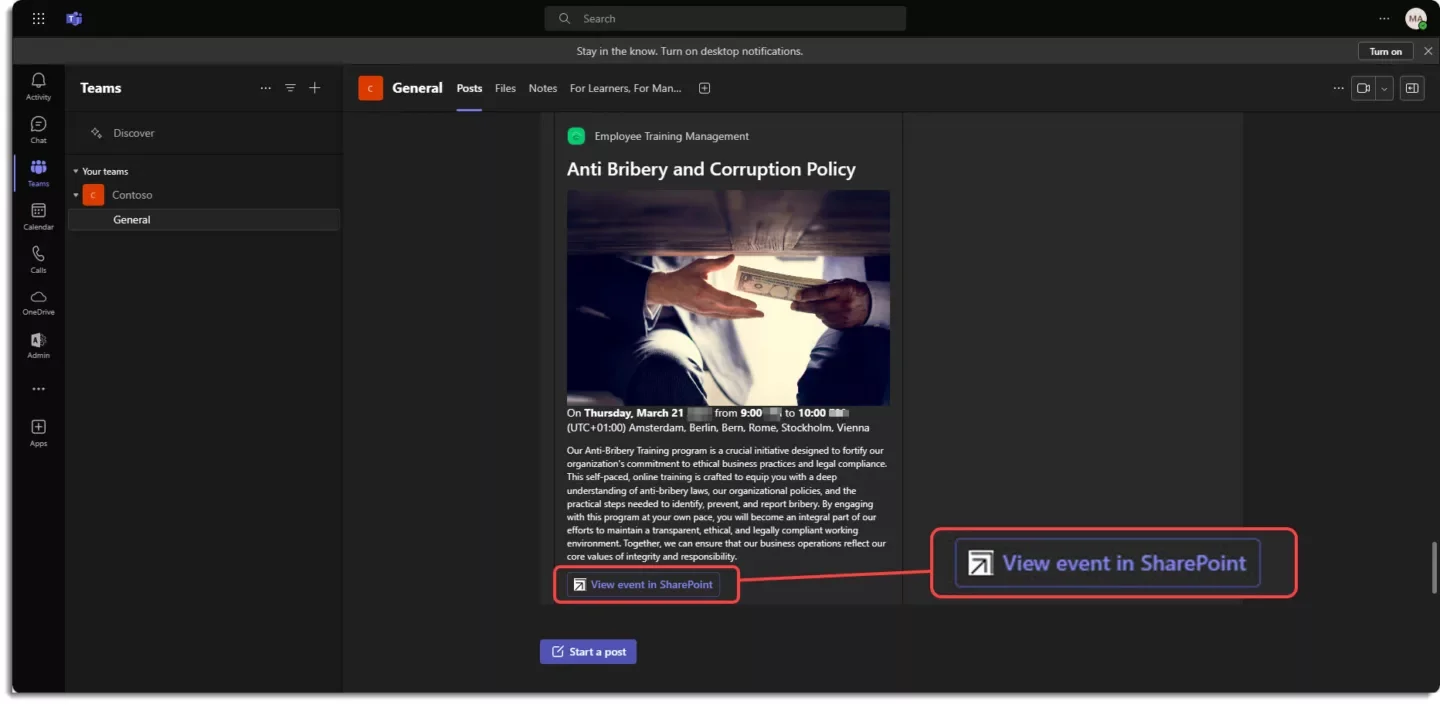Open settings and more ellipsis in the title bar
This screenshot has height=705, width=1440.
tap(1384, 18)
